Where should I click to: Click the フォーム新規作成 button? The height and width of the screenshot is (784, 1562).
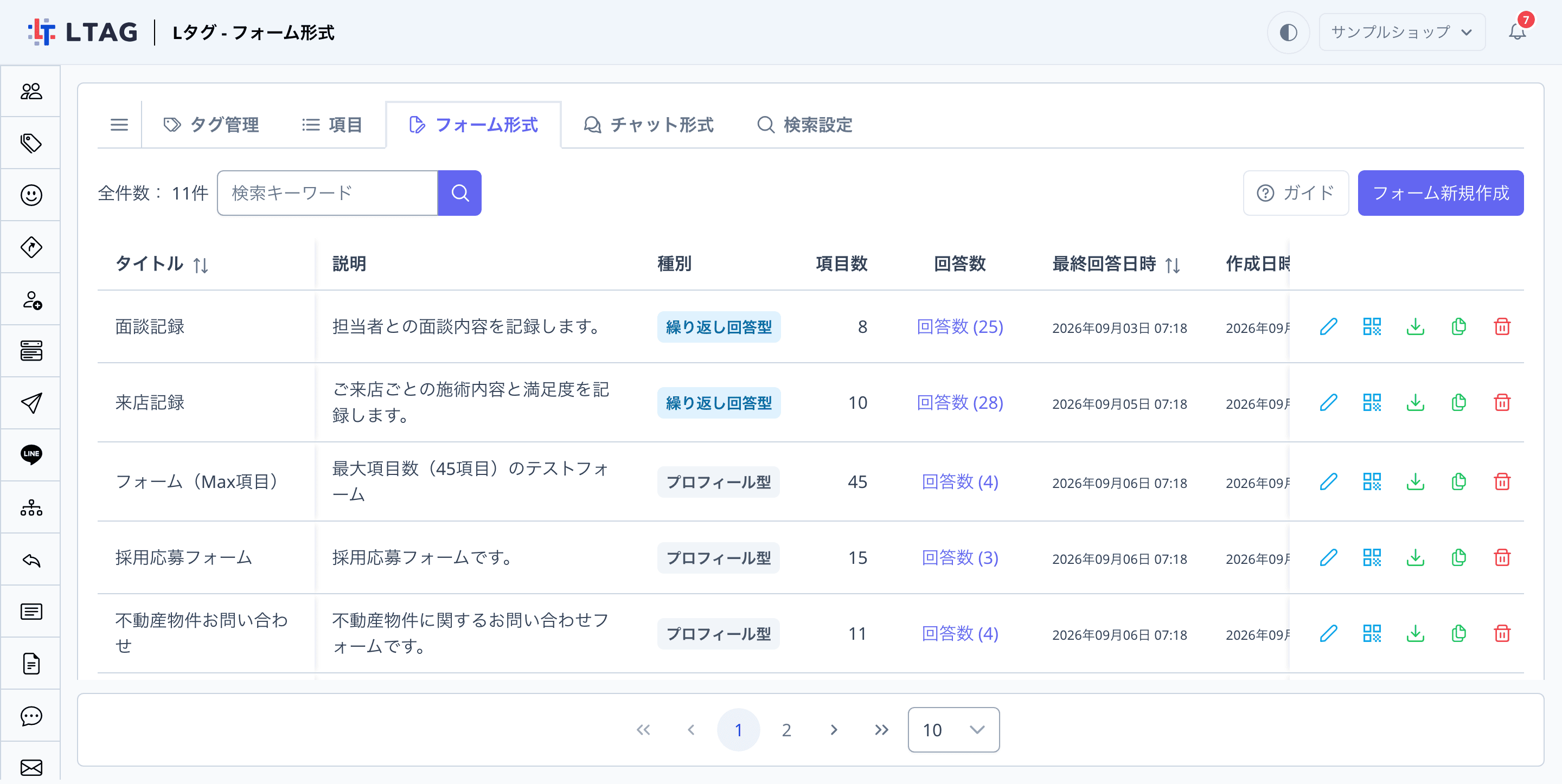[1440, 193]
